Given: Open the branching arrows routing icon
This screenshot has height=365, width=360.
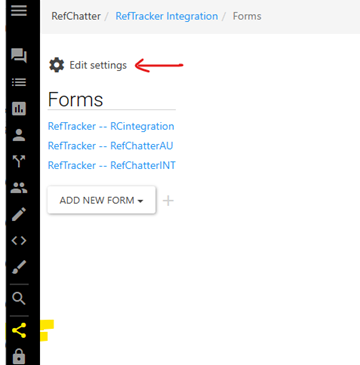Looking at the screenshot, I should (19, 161).
